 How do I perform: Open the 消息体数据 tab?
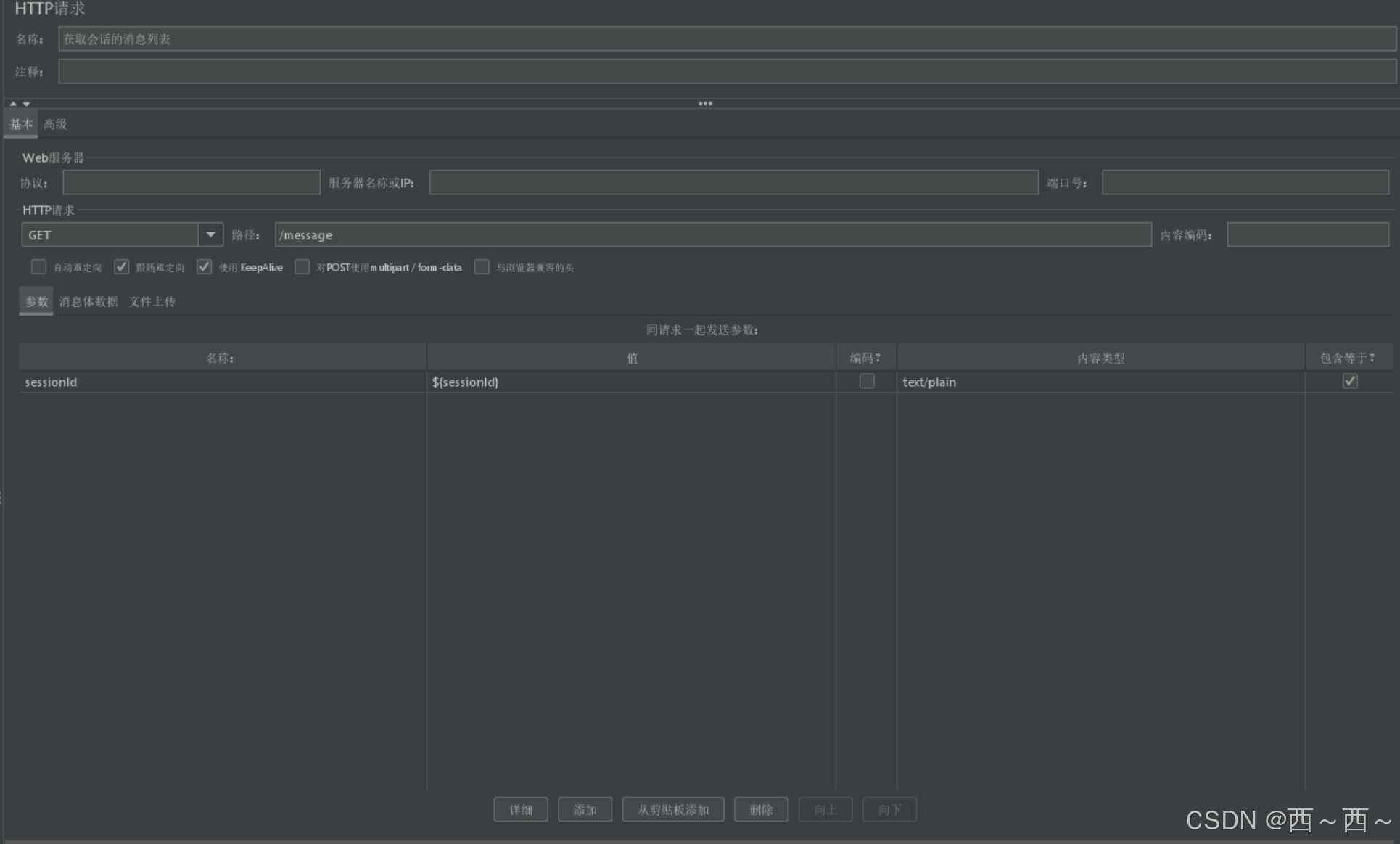[88, 301]
